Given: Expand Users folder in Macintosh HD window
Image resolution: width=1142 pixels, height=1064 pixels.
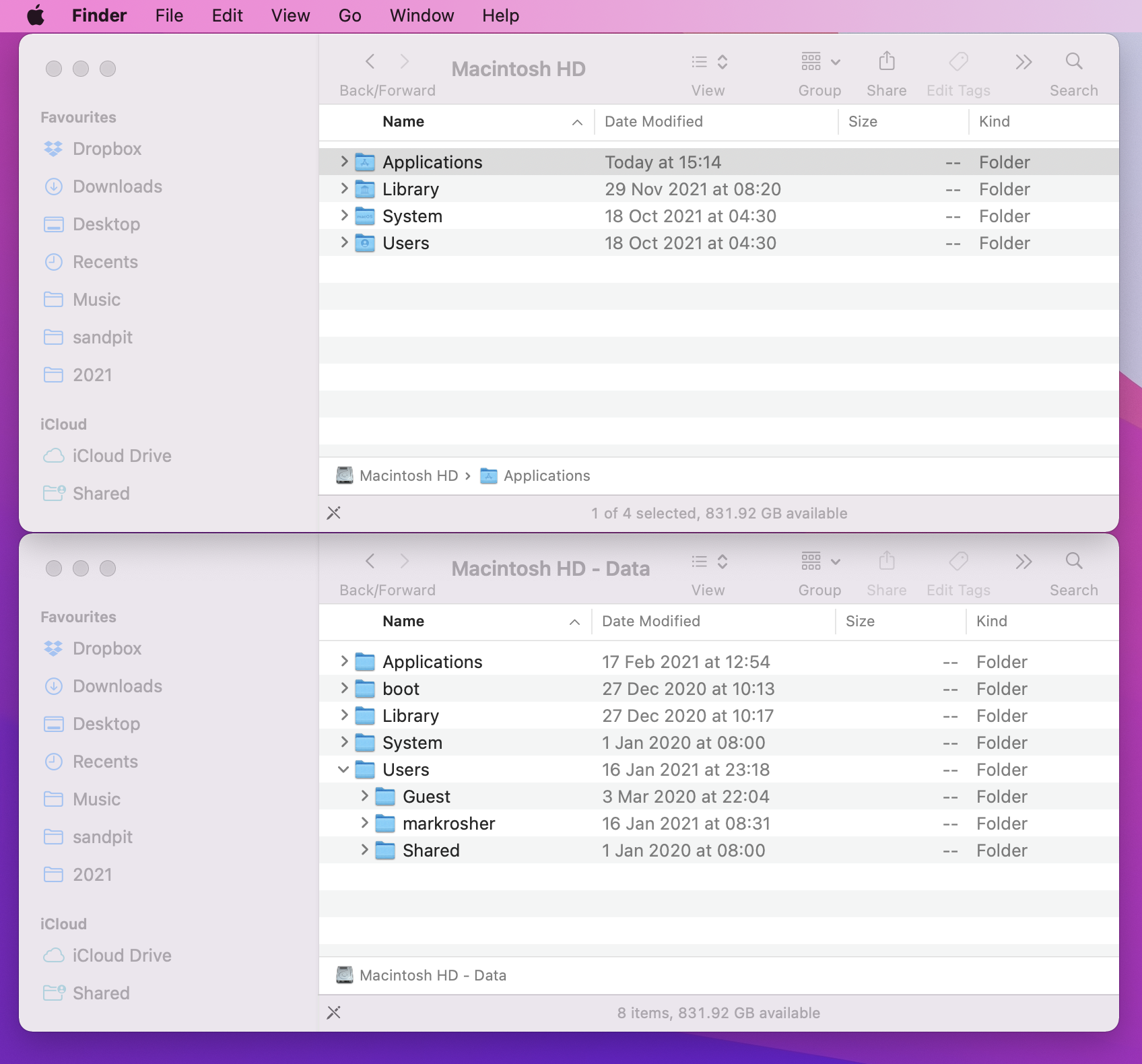Looking at the screenshot, I should pos(344,242).
